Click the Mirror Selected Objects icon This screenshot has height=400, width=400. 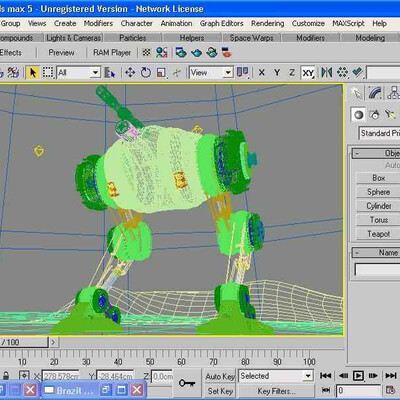(x=326, y=72)
